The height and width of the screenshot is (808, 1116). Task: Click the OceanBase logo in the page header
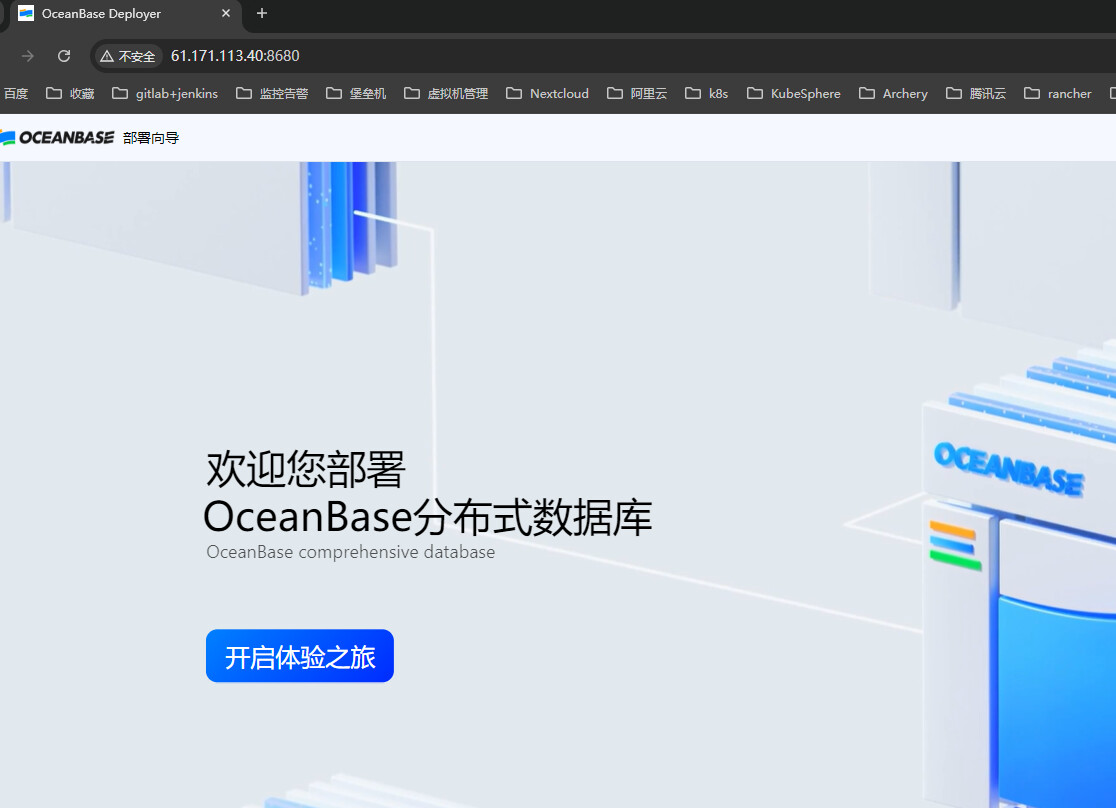pyautogui.click(x=58, y=137)
